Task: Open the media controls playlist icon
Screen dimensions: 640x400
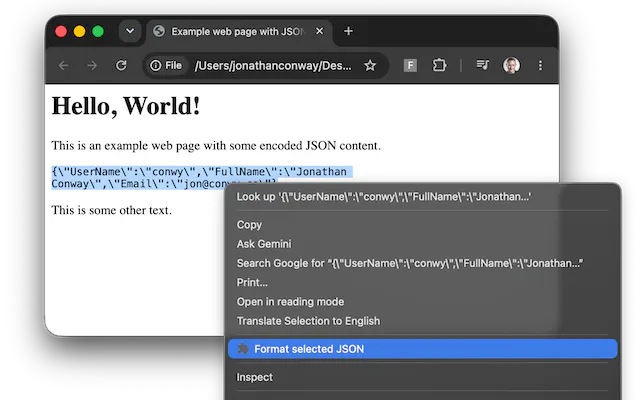Action: coord(482,65)
